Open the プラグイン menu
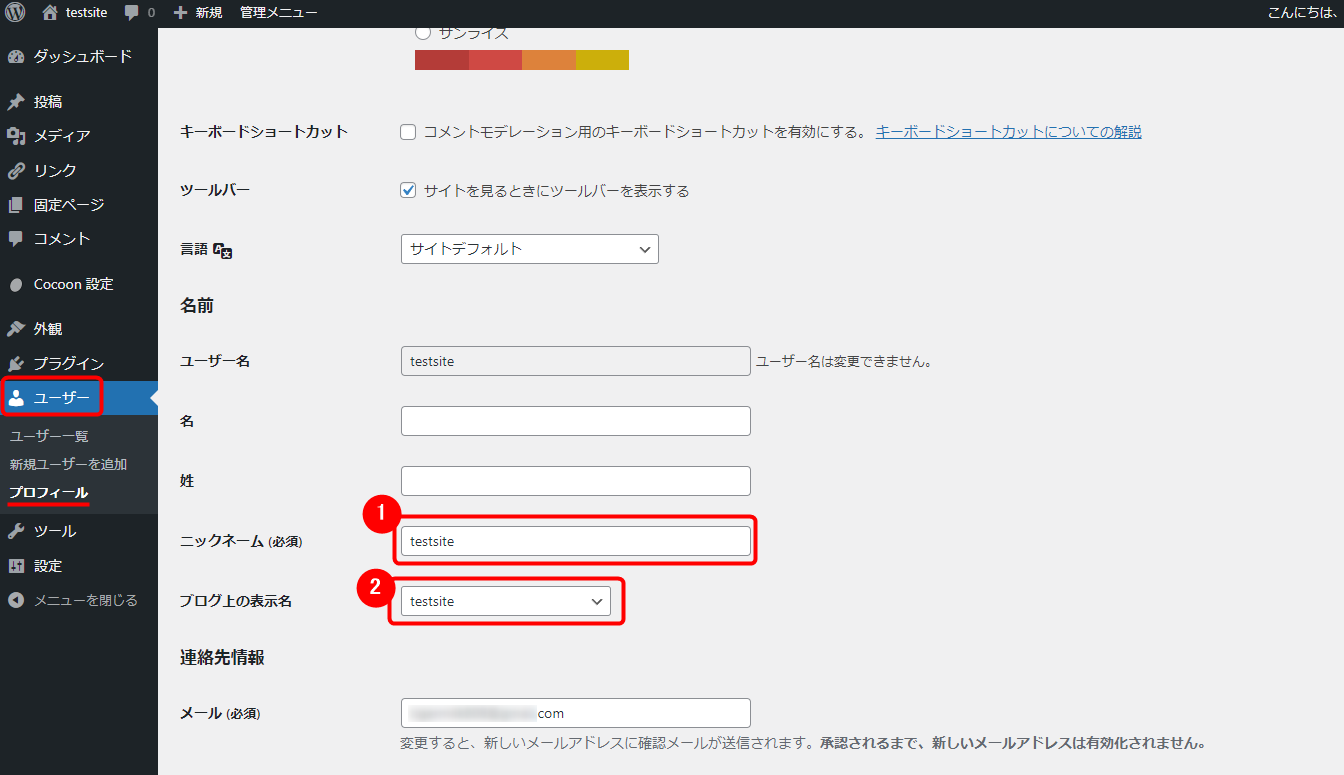 pos(79,364)
